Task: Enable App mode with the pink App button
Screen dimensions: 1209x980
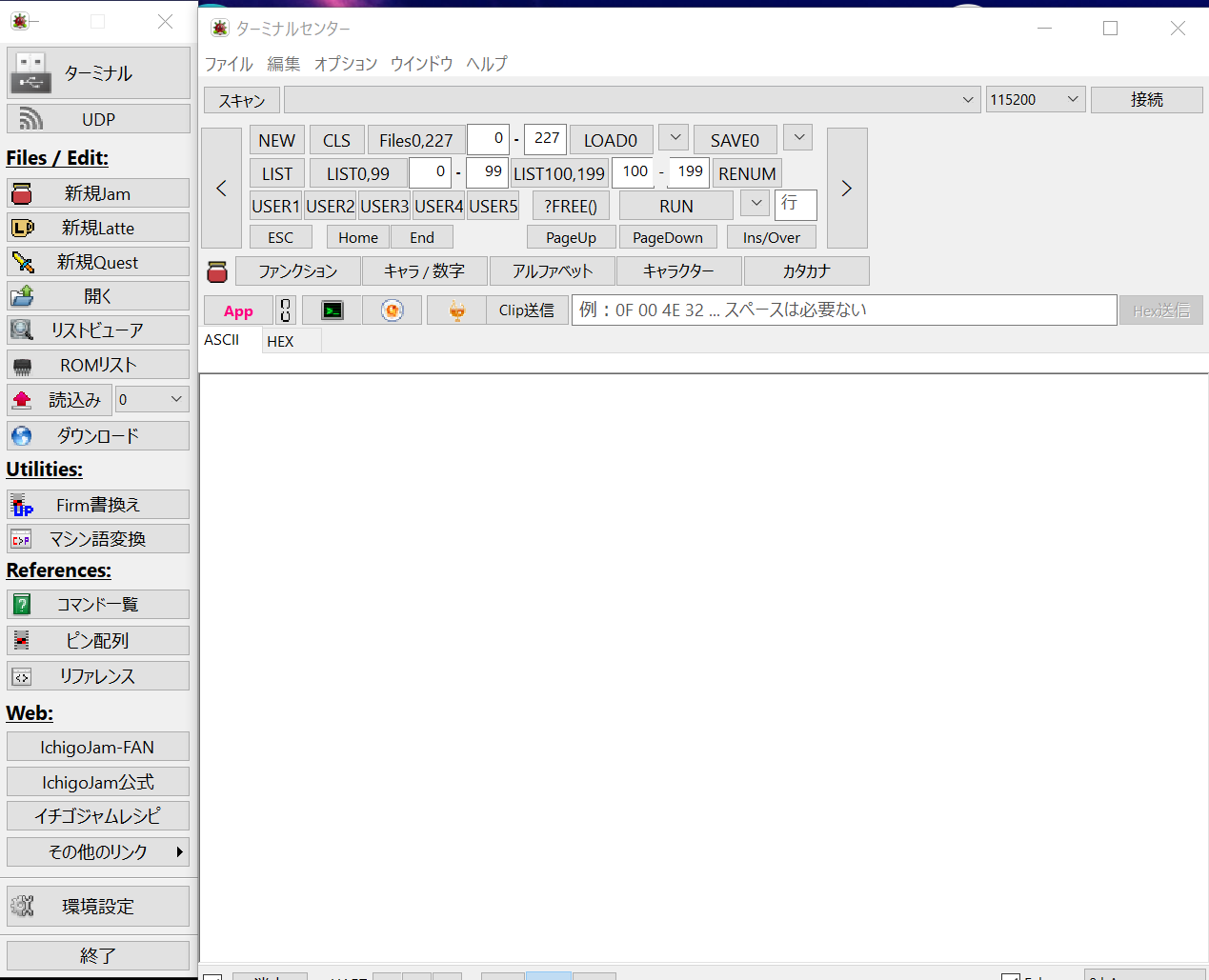Action: pyautogui.click(x=237, y=310)
